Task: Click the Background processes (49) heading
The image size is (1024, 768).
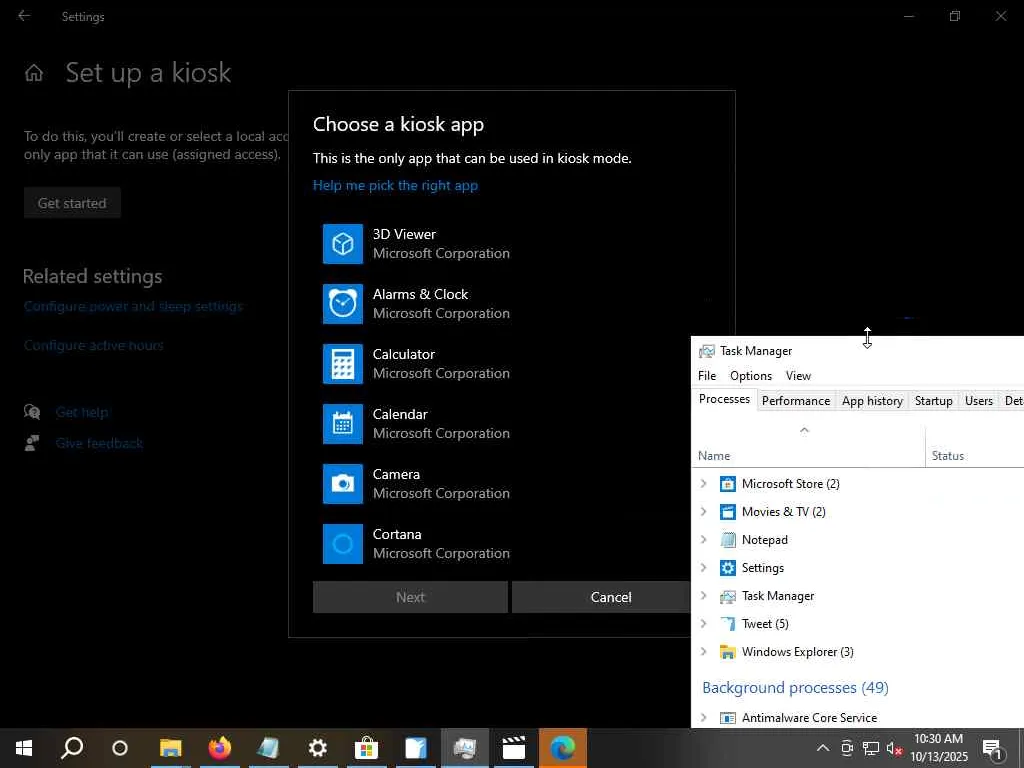Action: 795,688
